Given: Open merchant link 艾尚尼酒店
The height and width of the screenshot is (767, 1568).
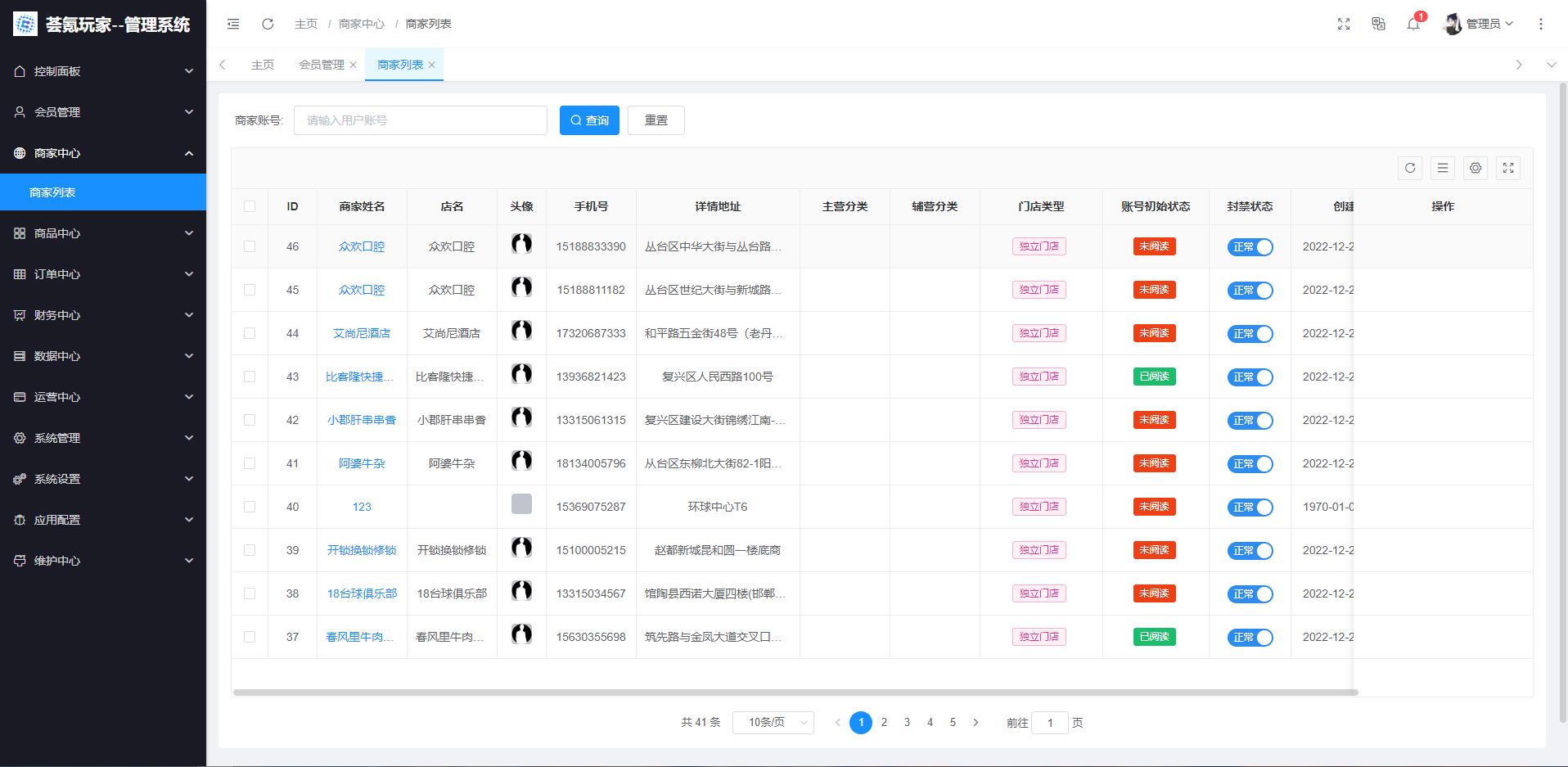Looking at the screenshot, I should pyautogui.click(x=362, y=333).
